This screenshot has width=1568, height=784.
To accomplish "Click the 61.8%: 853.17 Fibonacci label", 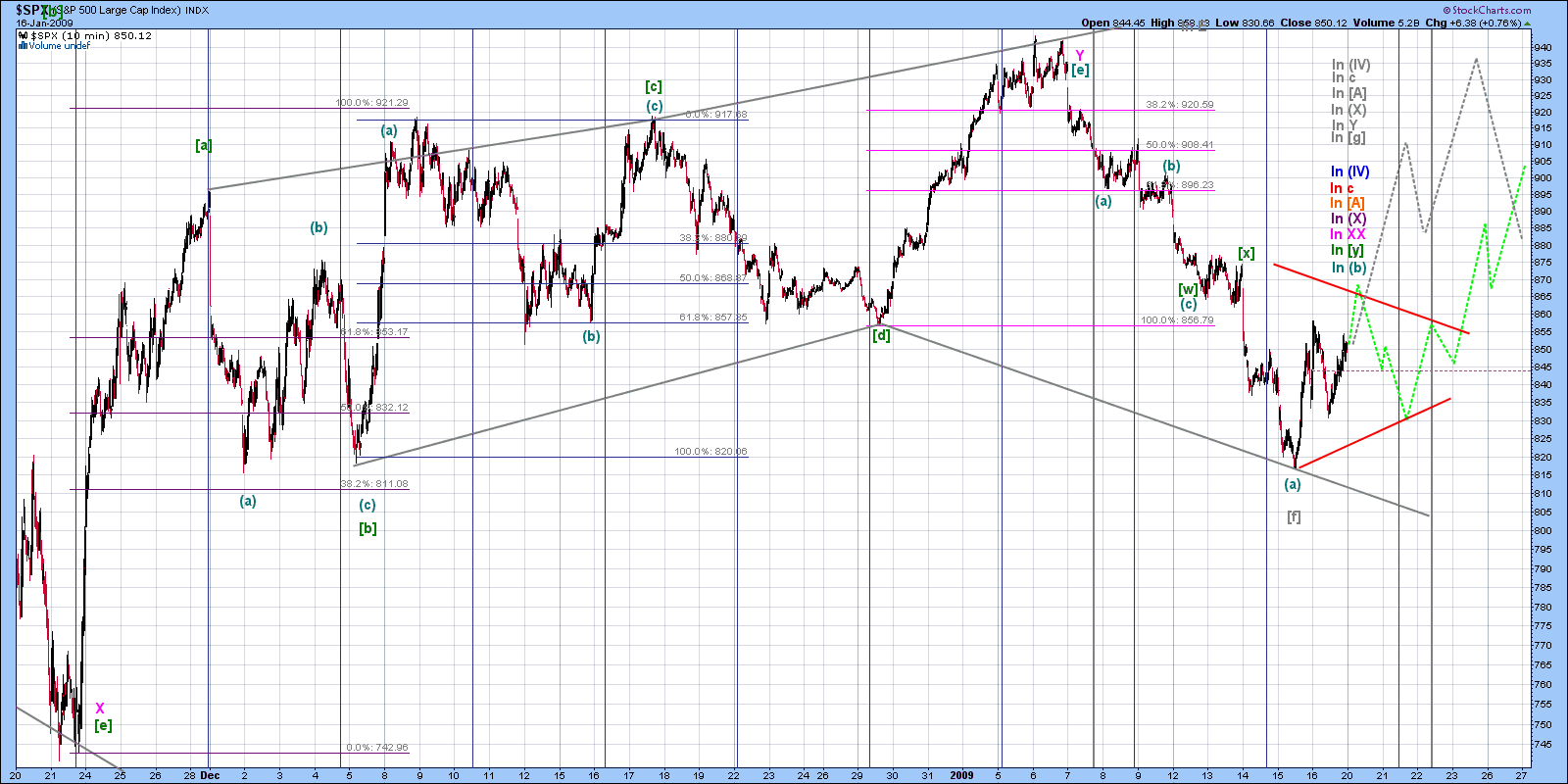I will 374,332.
